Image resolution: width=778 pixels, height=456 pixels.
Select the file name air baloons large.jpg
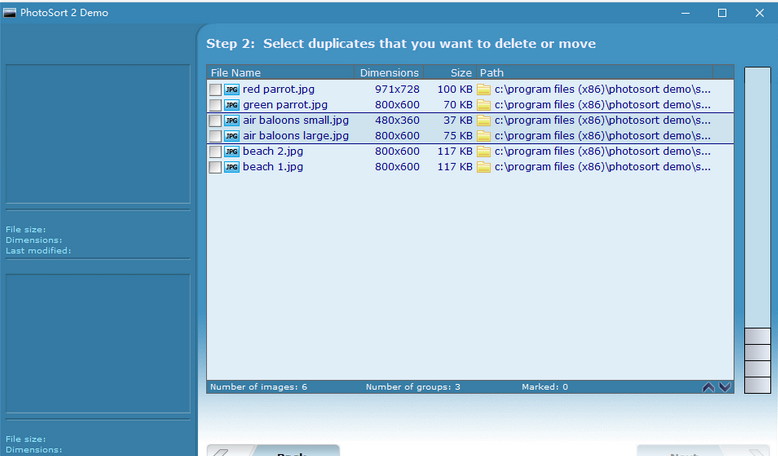point(296,136)
